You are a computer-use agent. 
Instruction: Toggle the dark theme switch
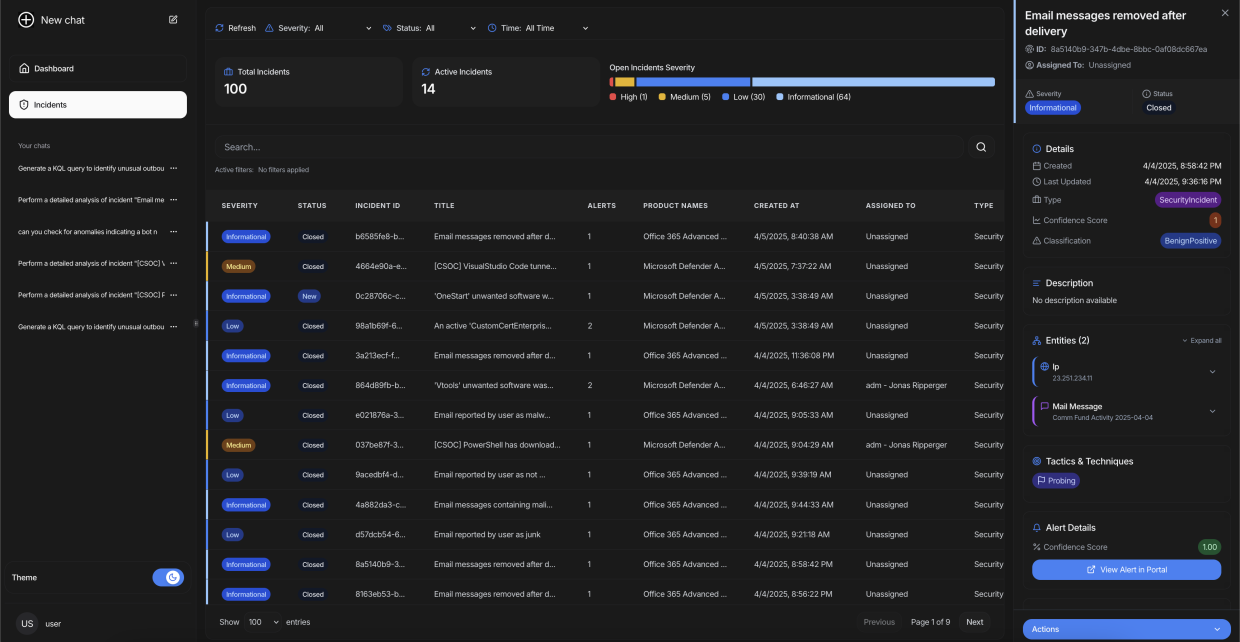coord(168,577)
